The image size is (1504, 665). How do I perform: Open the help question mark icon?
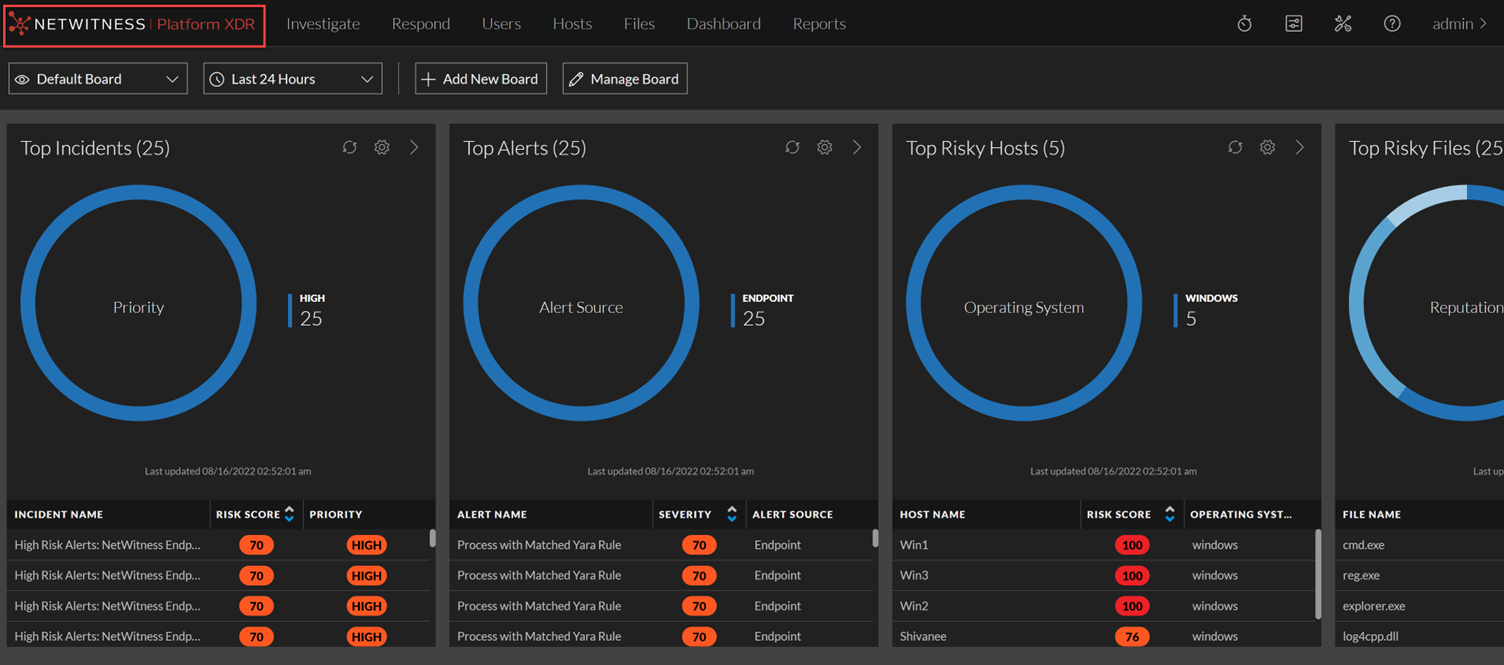tap(1392, 24)
